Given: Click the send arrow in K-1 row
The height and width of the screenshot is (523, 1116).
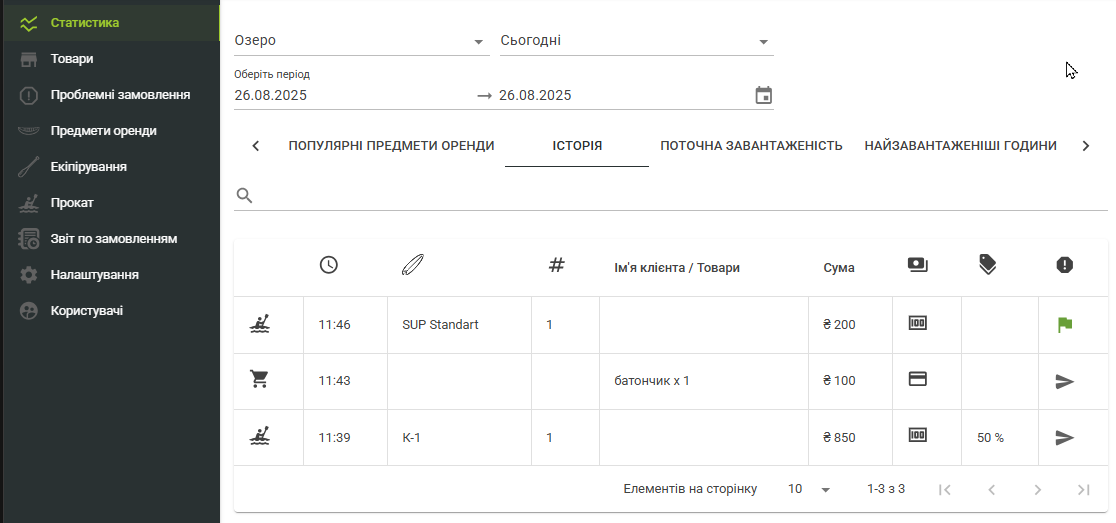Looking at the screenshot, I should (1064, 437).
